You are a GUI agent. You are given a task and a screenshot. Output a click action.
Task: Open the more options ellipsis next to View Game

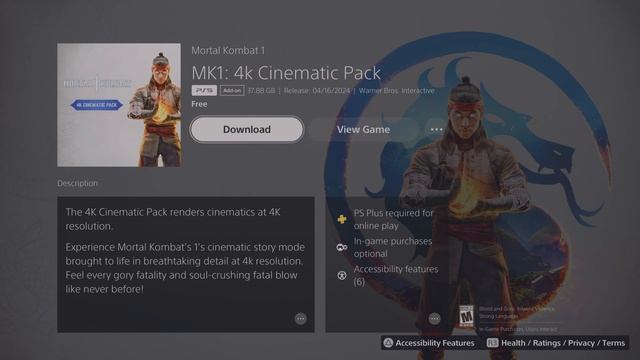[436, 129]
